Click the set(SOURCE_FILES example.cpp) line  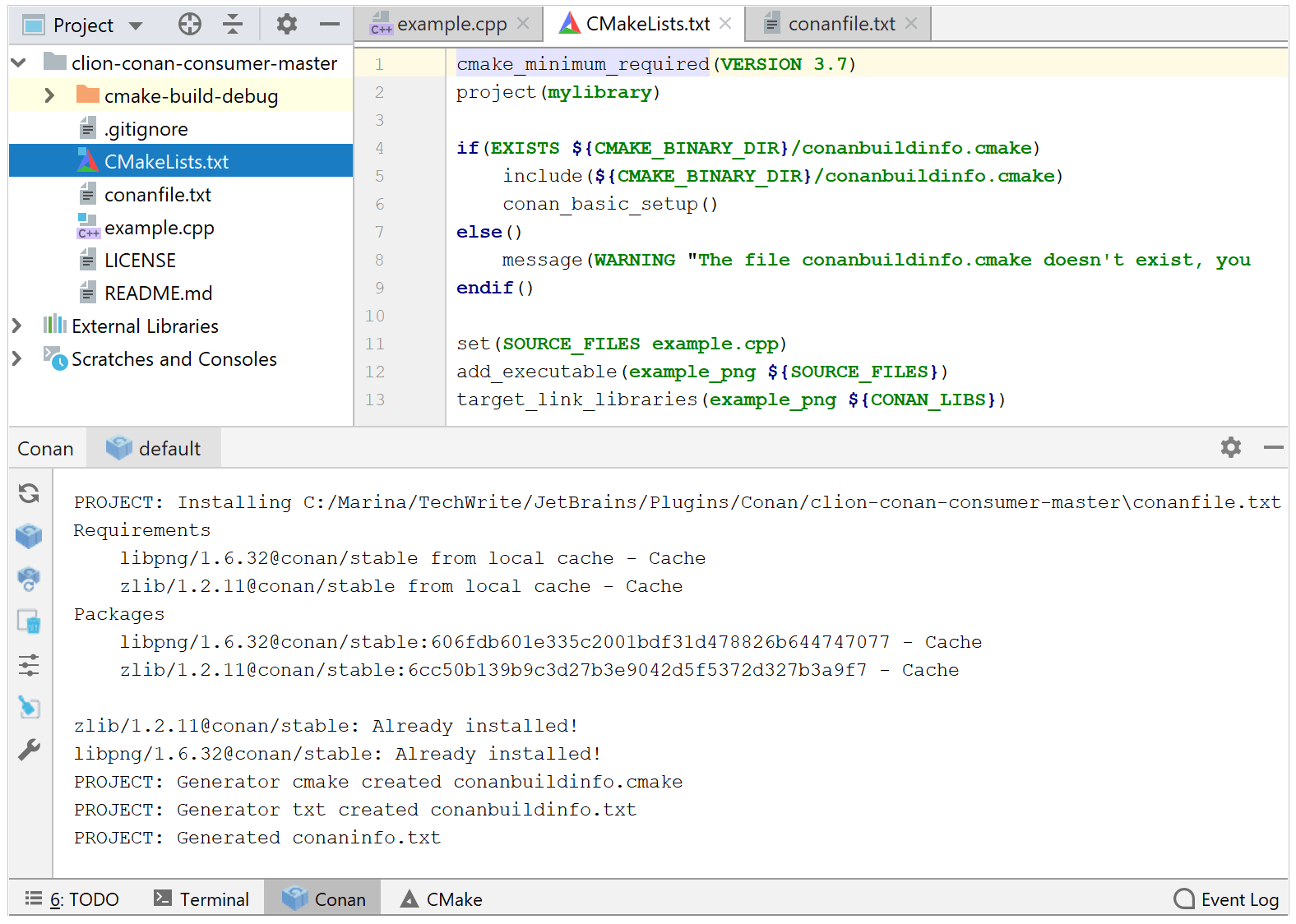click(x=622, y=344)
